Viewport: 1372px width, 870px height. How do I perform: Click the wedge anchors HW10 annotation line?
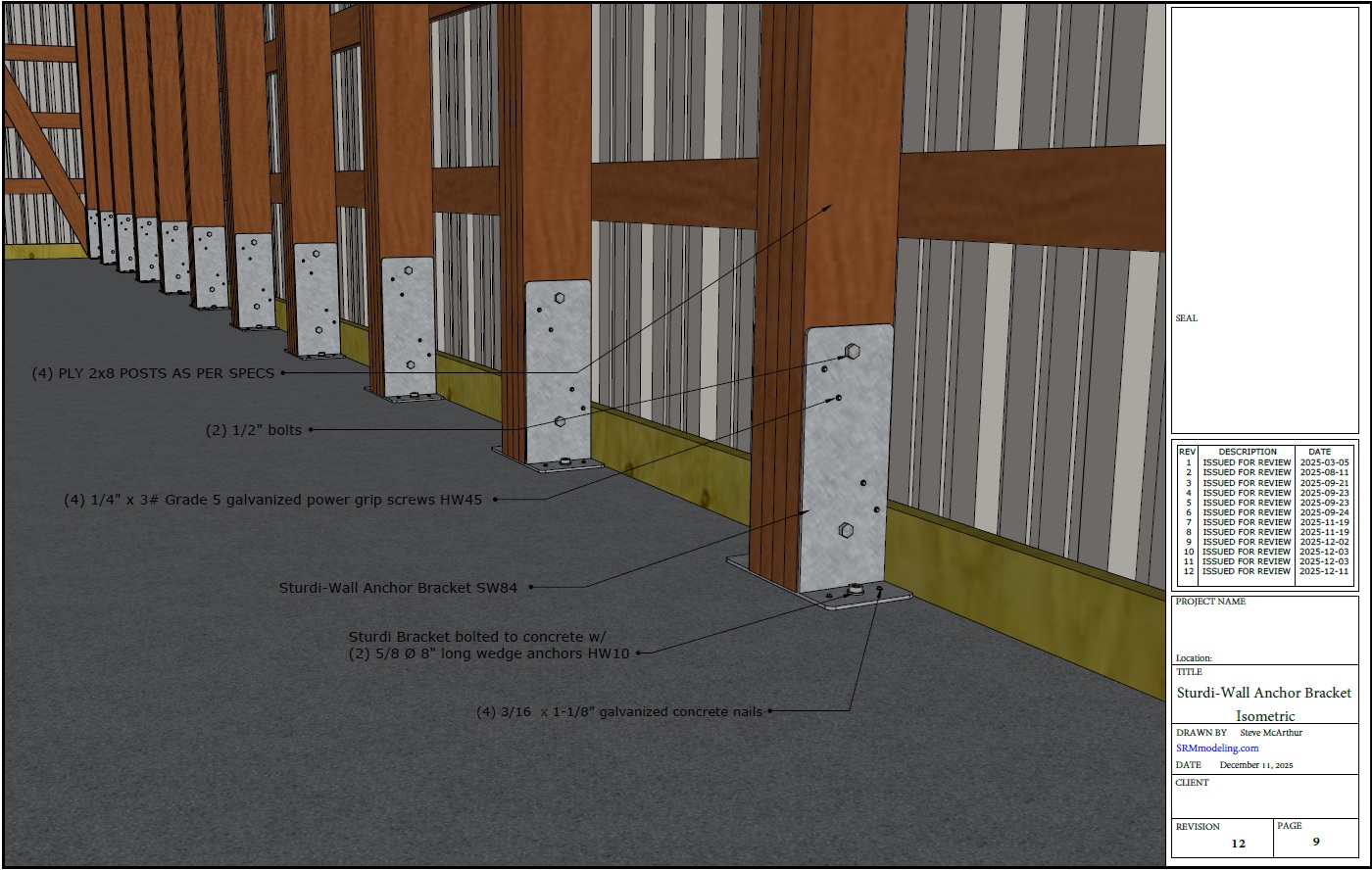pyautogui.click(x=489, y=652)
